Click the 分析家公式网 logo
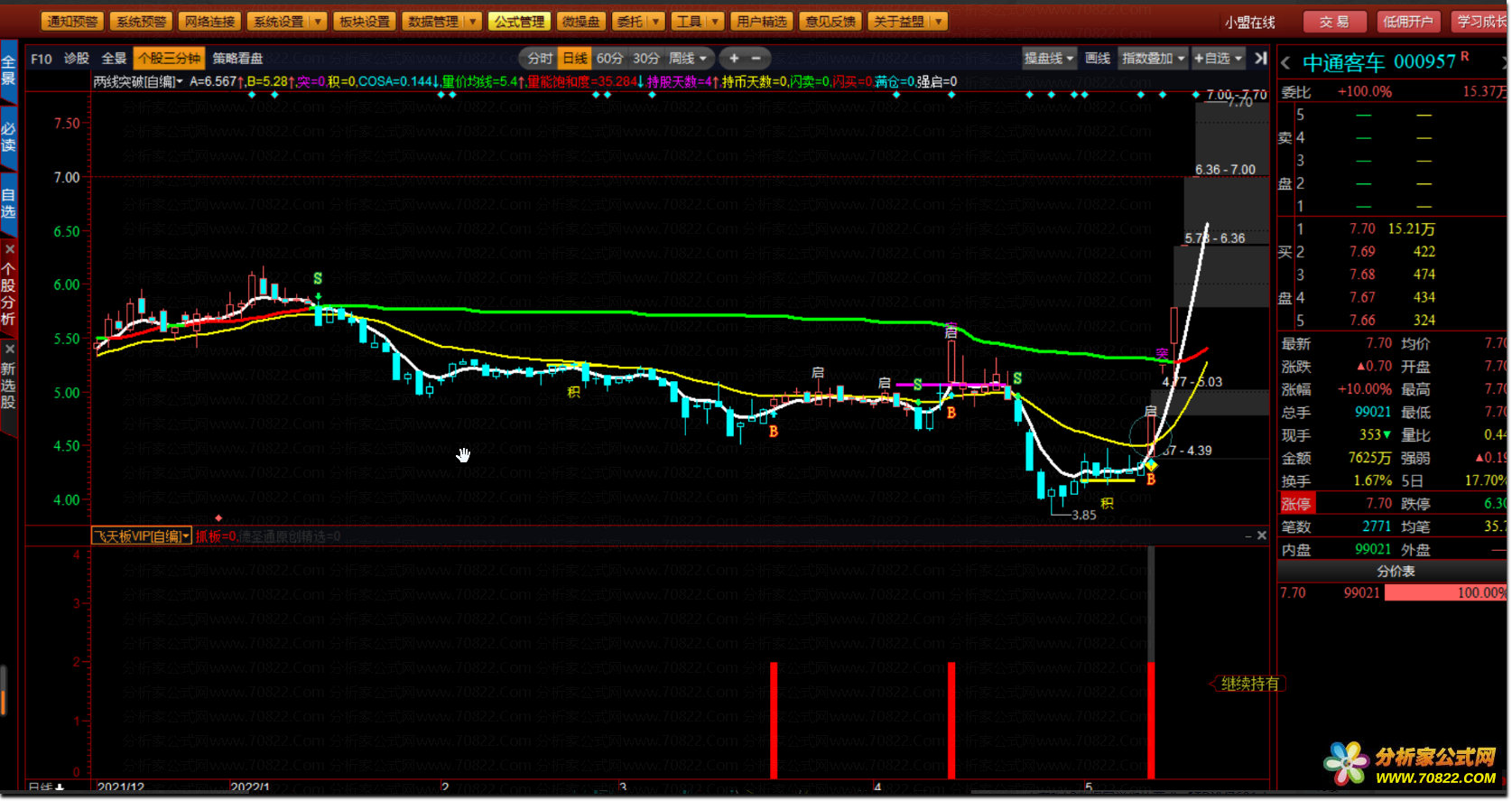The image size is (1512, 801). click(x=1410, y=764)
